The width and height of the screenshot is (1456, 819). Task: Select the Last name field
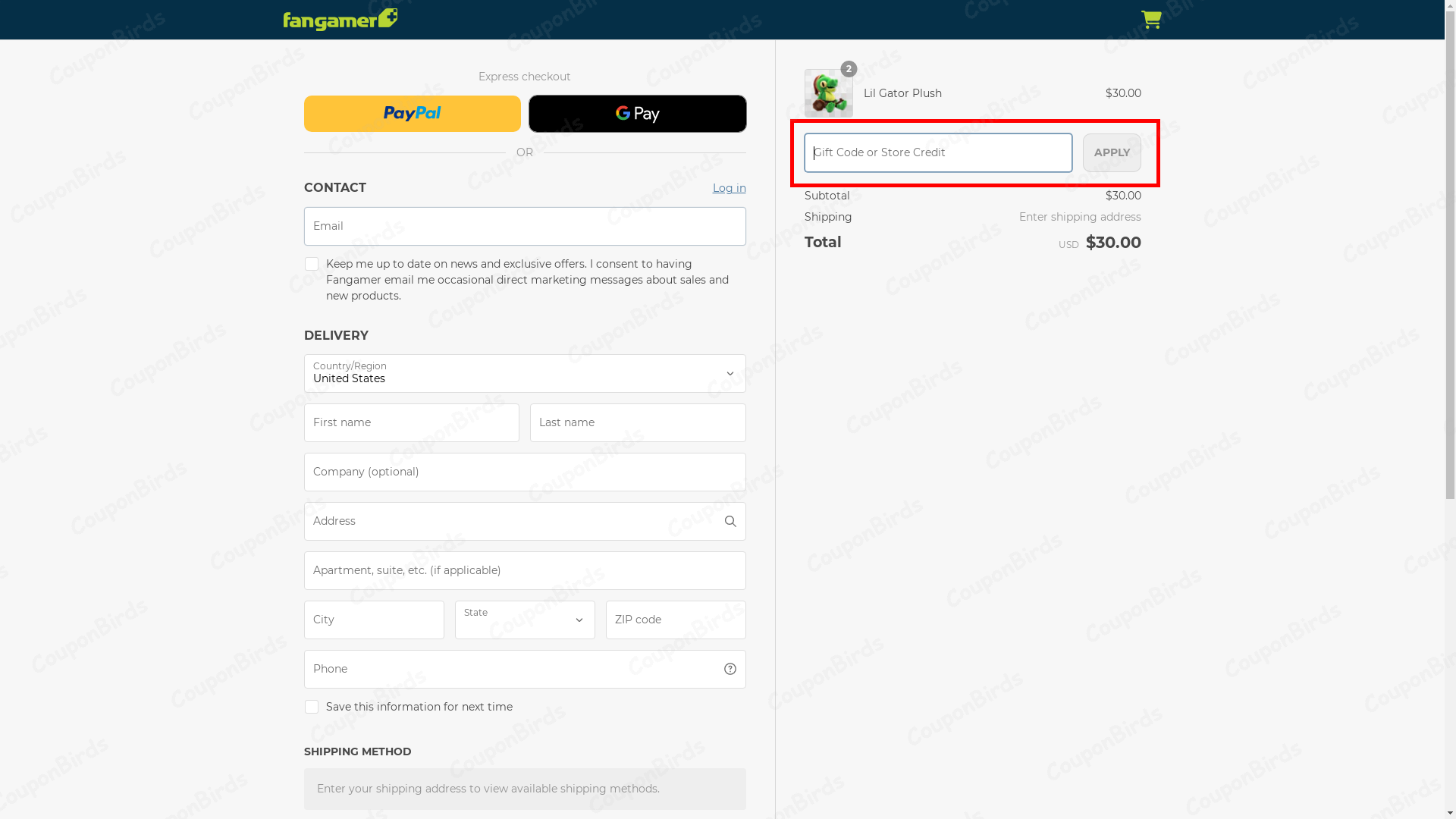tap(637, 423)
